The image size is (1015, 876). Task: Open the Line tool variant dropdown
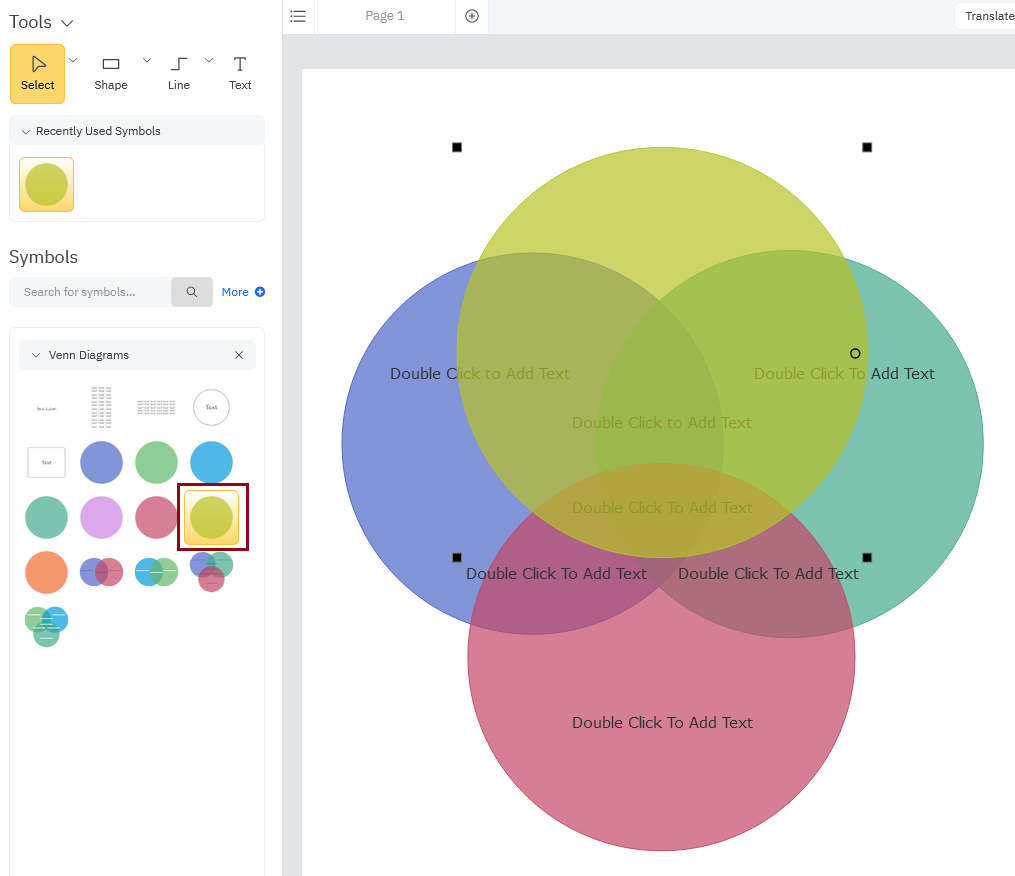tap(209, 59)
